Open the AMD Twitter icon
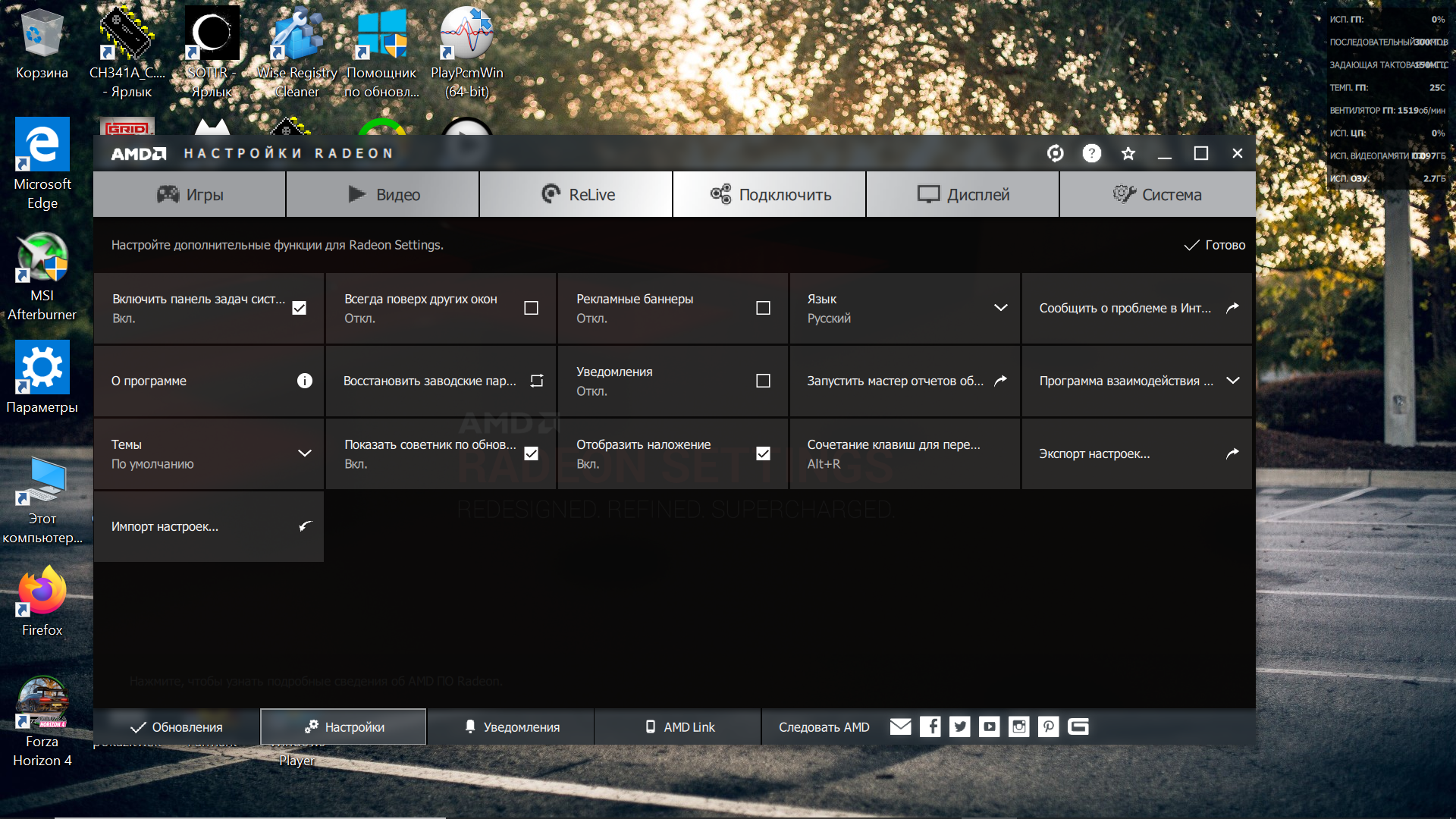The image size is (1456, 819). 959,726
